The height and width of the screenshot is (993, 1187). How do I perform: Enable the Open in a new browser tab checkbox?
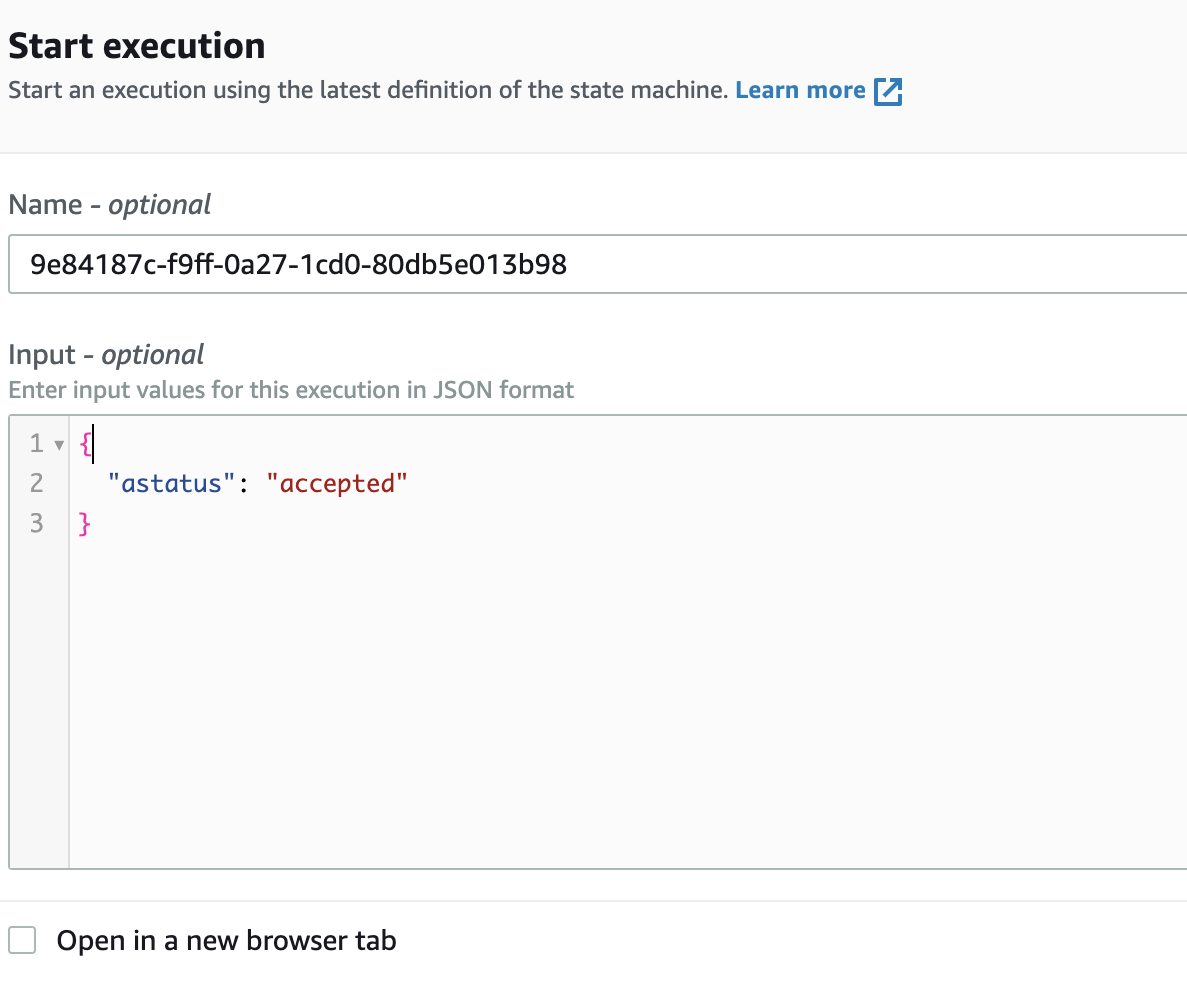point(22,941)
